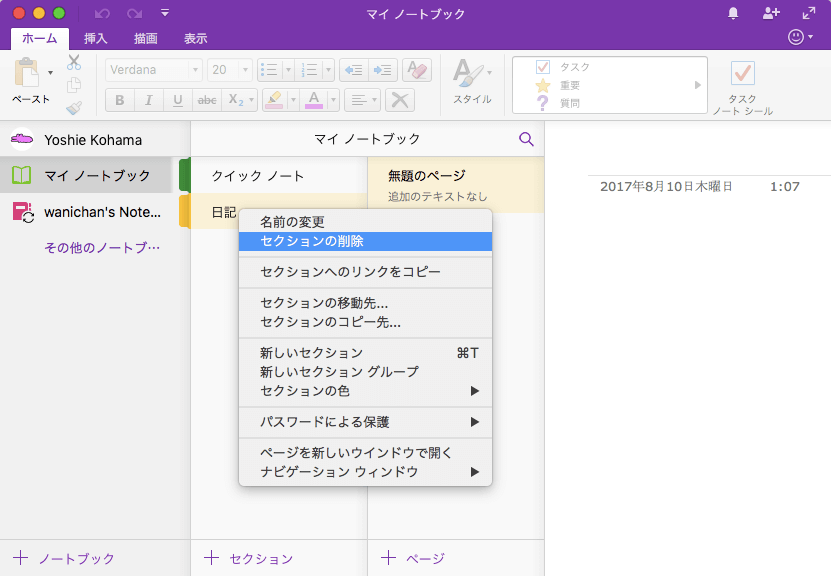
Task: Select the wanichan's Notebook icon
Action: pos(22,212)
